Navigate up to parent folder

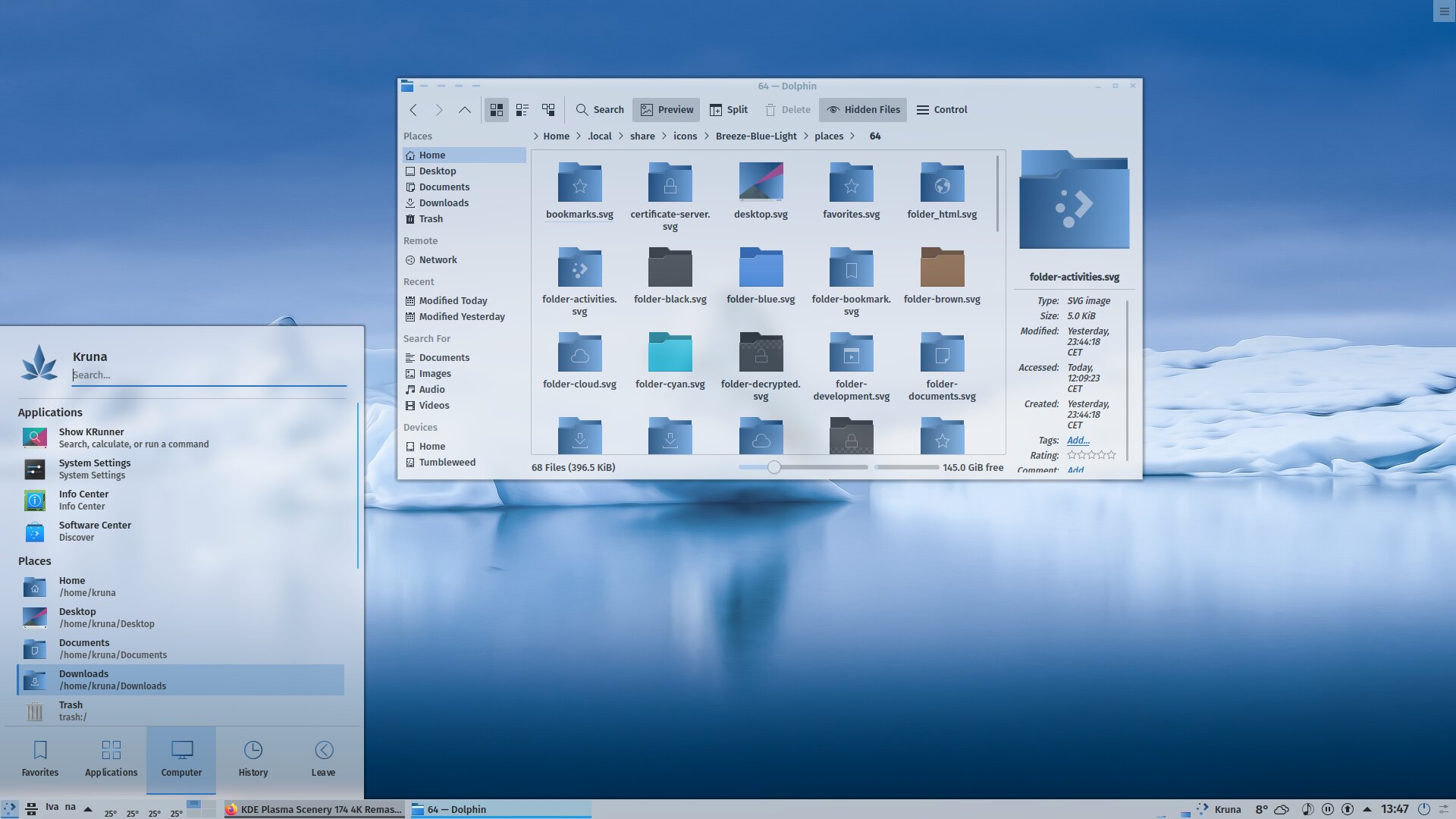465,110
